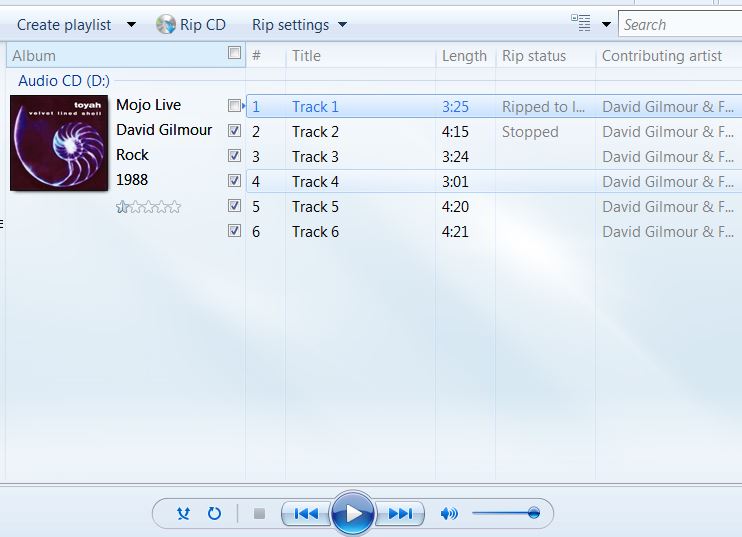Skip forward to the next track
This screenshot has height=537, width=742.
click(400, 513)
